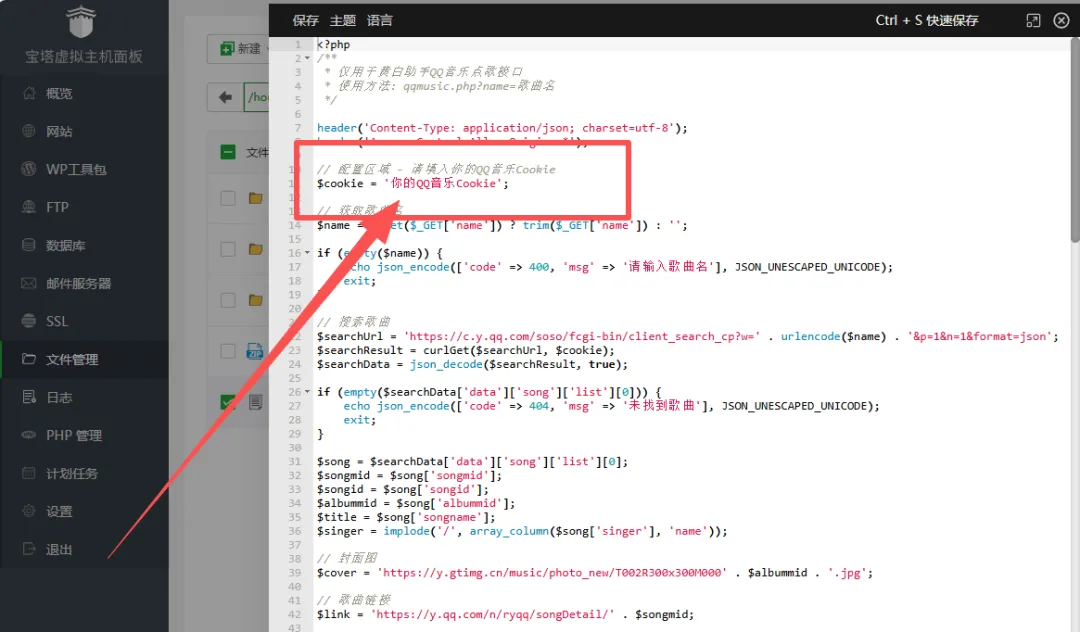Click the back arrow in file manager

[x=225, y=97]
